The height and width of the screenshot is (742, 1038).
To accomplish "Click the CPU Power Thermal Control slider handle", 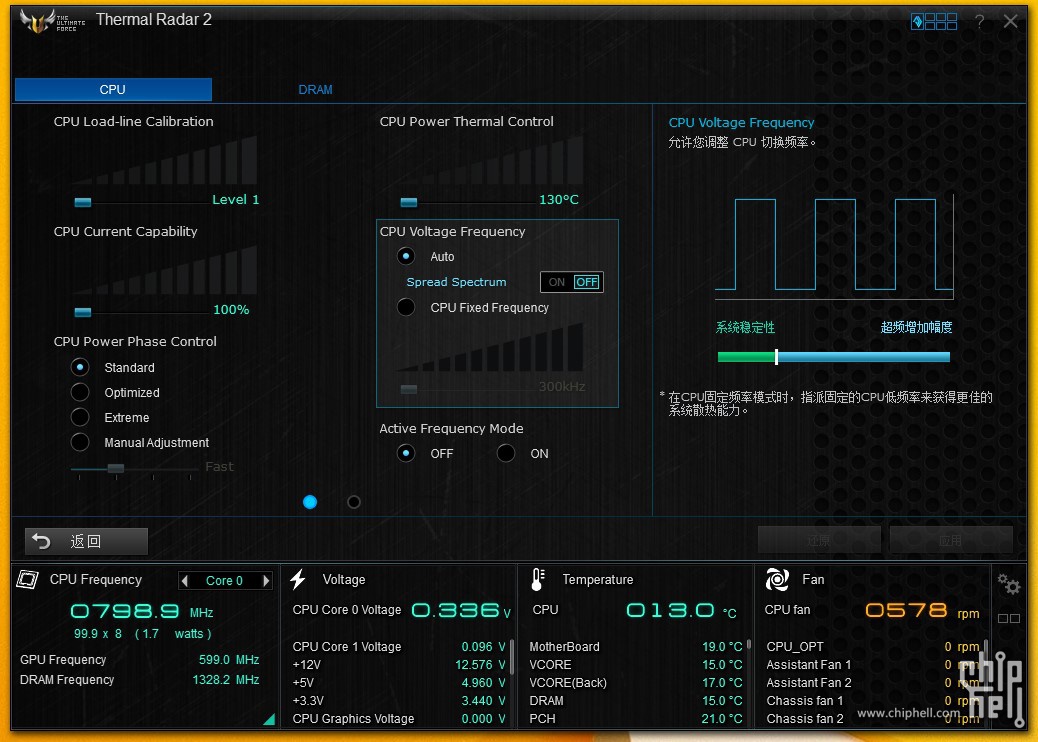I will click(409, 202).
